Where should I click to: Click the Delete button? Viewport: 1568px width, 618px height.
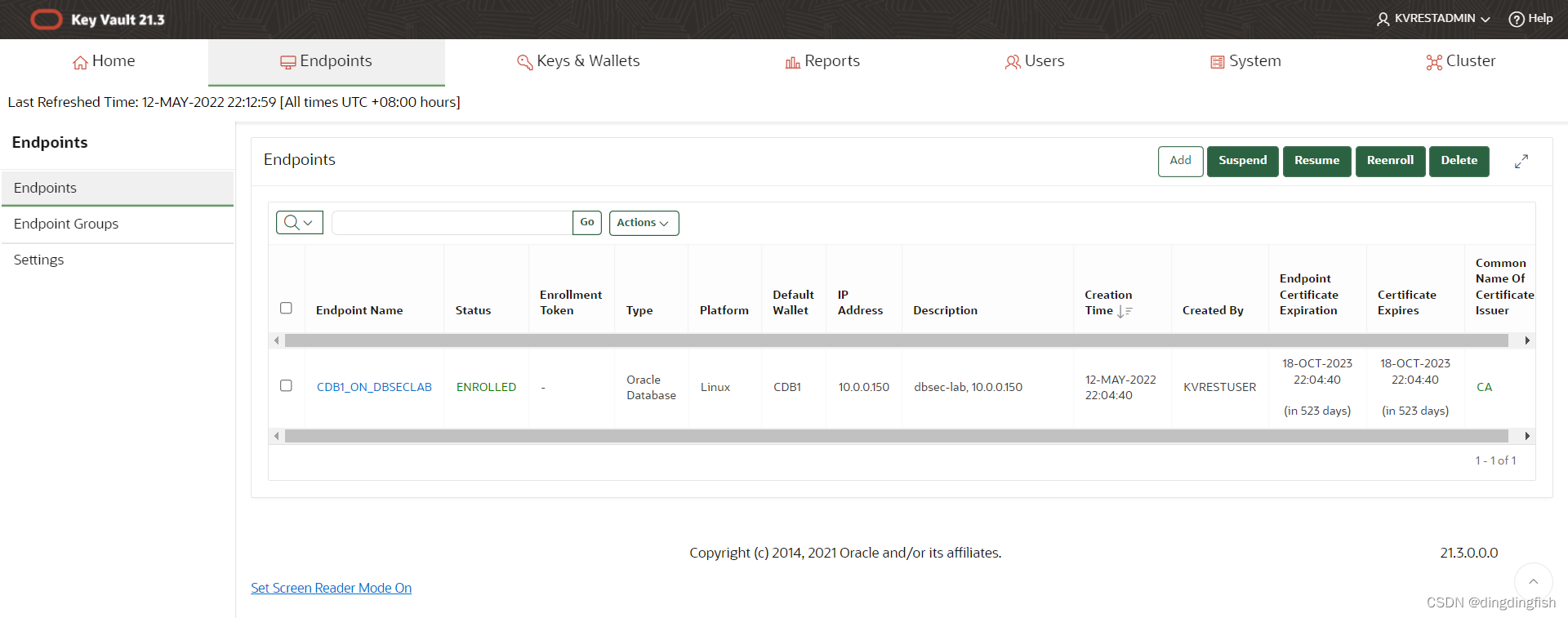pos(1459,161)
